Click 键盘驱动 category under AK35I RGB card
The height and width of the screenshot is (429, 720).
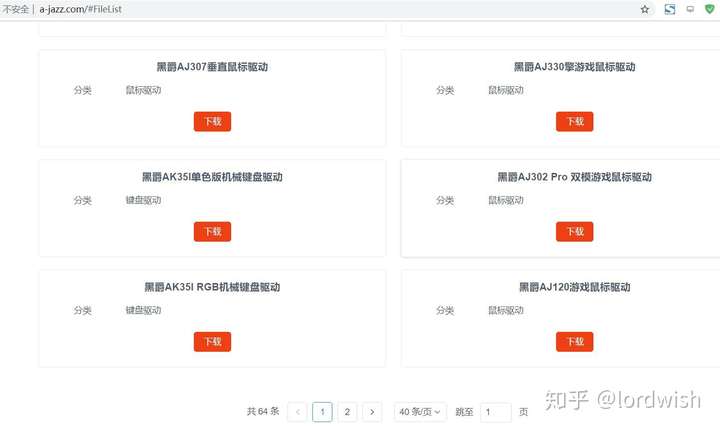click(x=143, y=310)
